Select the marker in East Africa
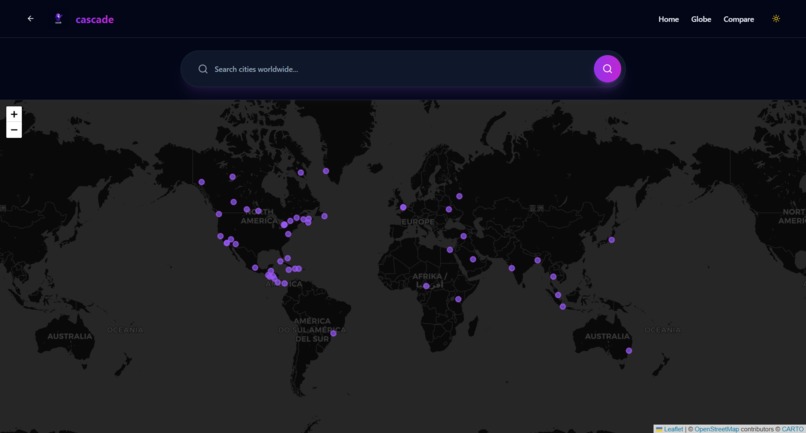 [458, 299]
